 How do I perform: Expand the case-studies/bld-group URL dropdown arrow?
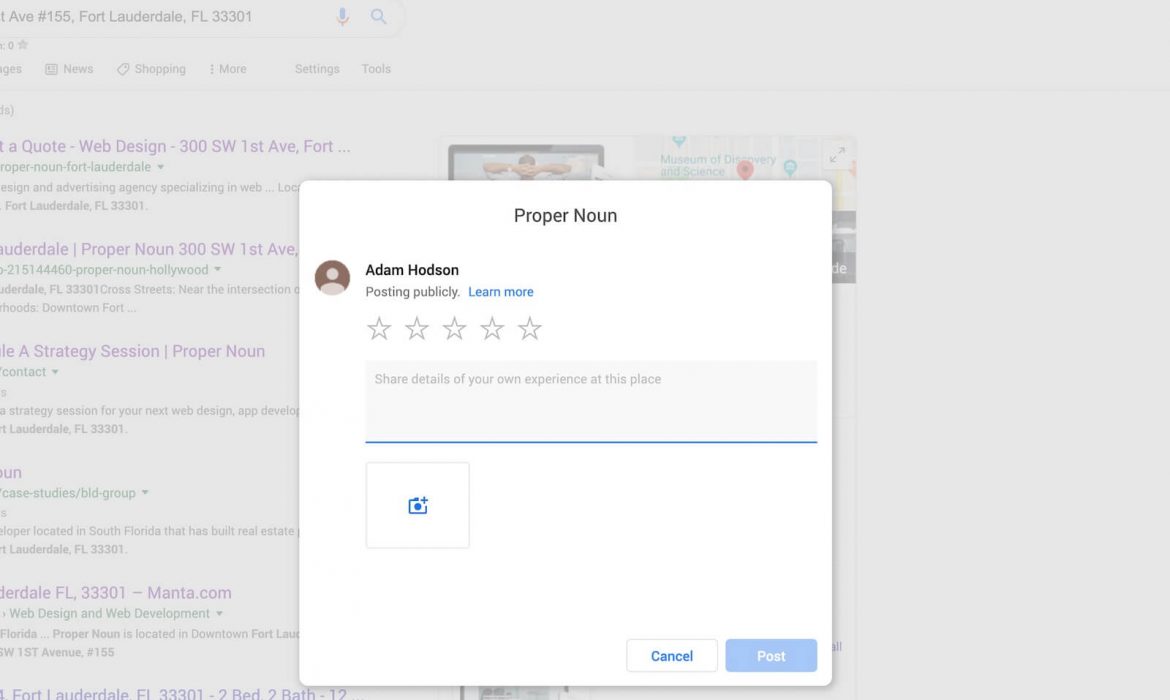click(x=146, y=493)
